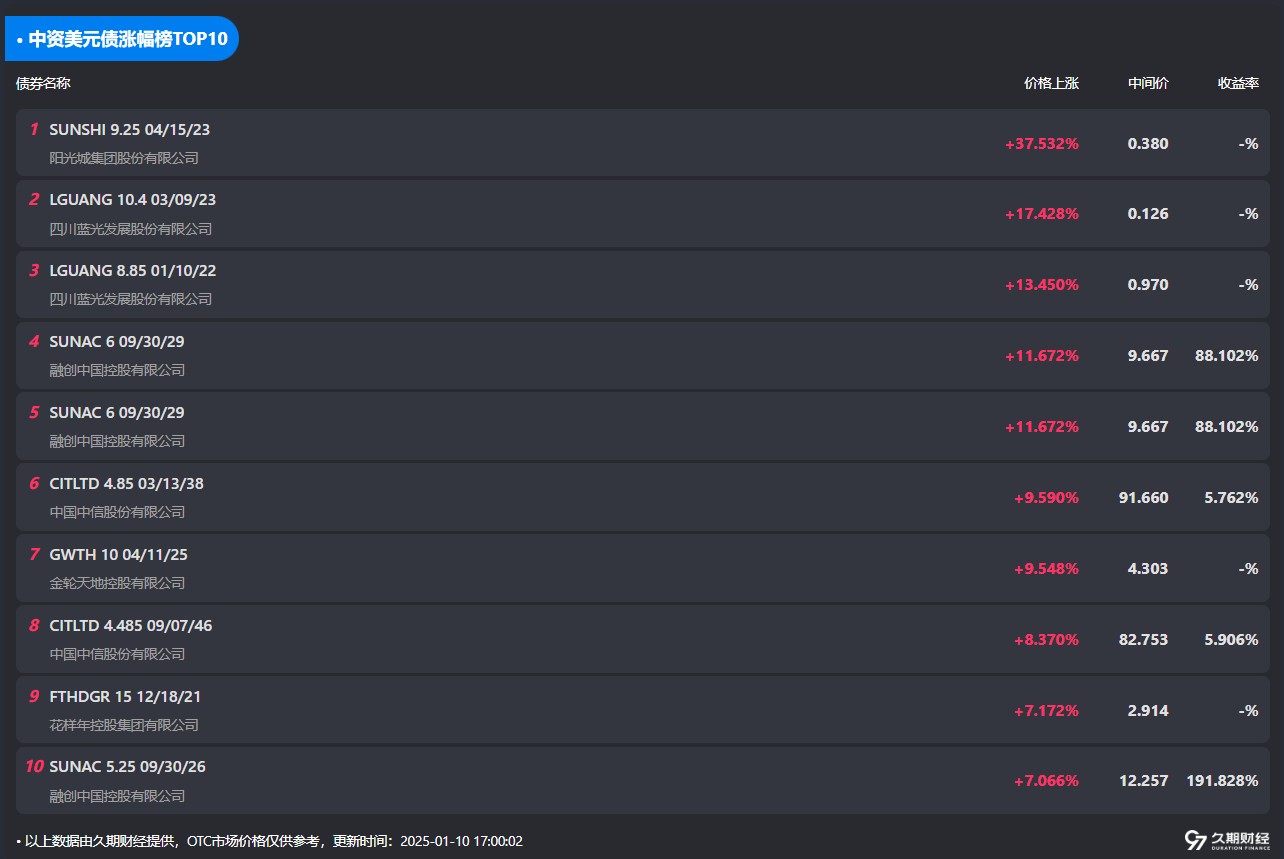Select mid price 82.753
The width and height of the screenshot is (1284, 859).
[1144, 639]
